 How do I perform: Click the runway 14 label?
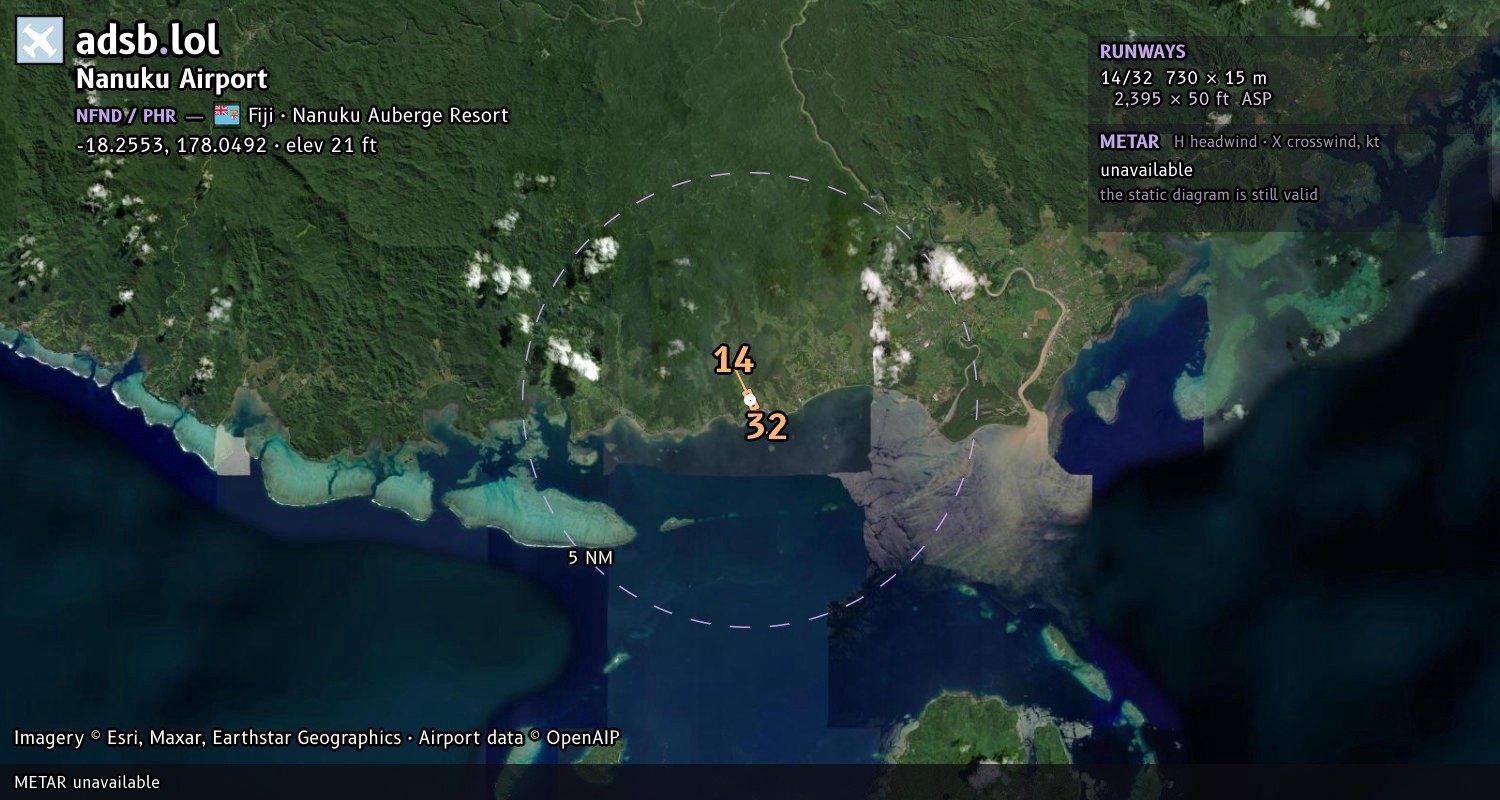coord(733,361)
